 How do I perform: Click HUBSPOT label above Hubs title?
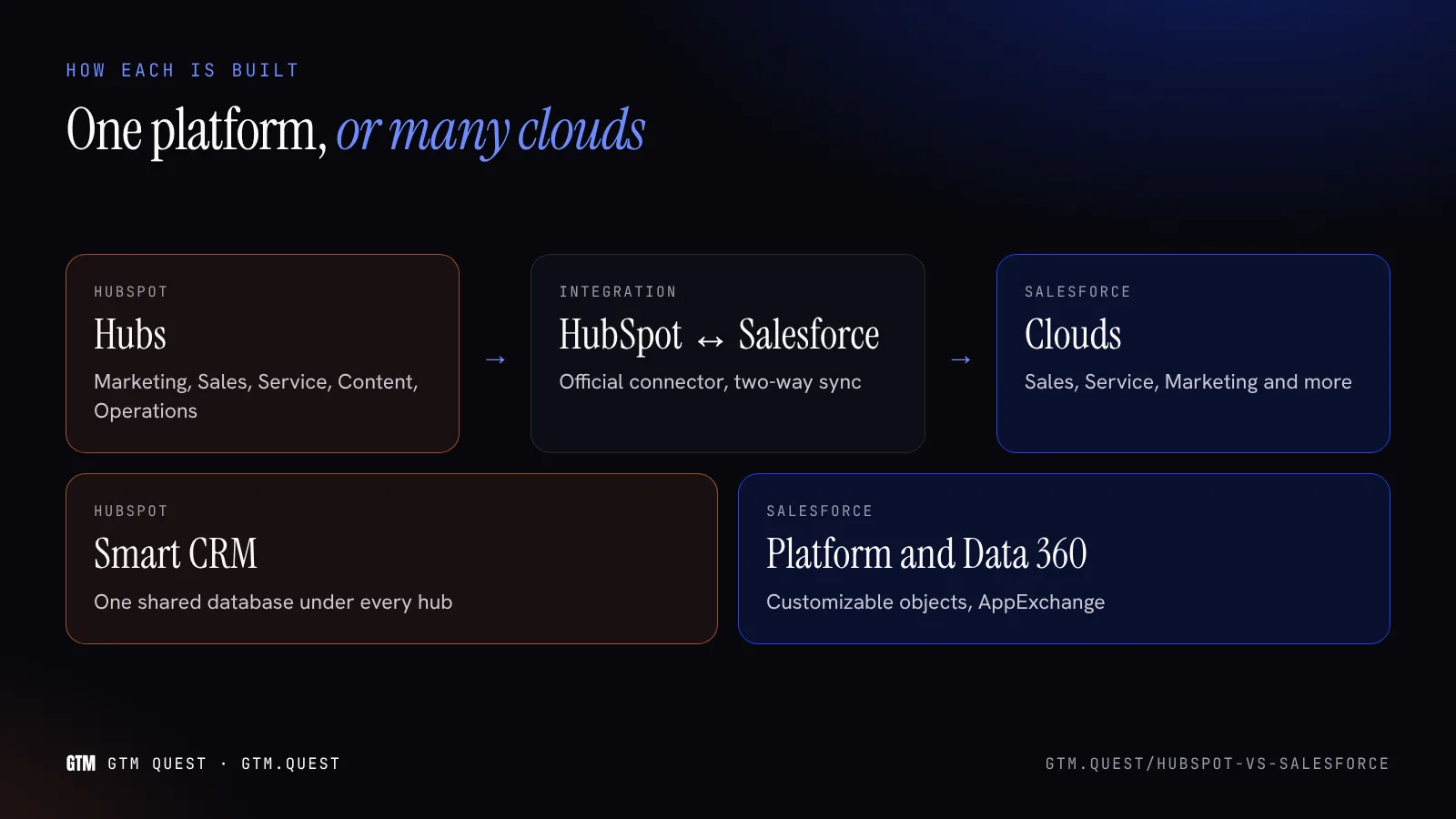(x=131, y=292)
